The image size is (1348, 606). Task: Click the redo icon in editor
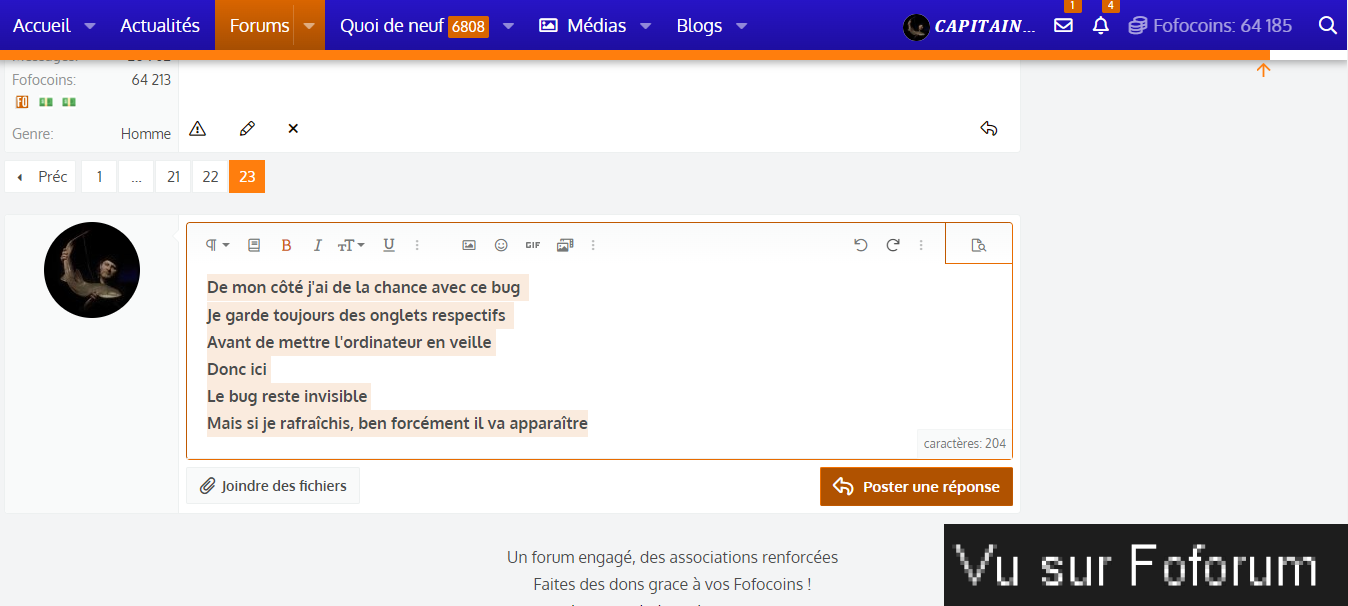pyautogui.click(x=893, y=245)
